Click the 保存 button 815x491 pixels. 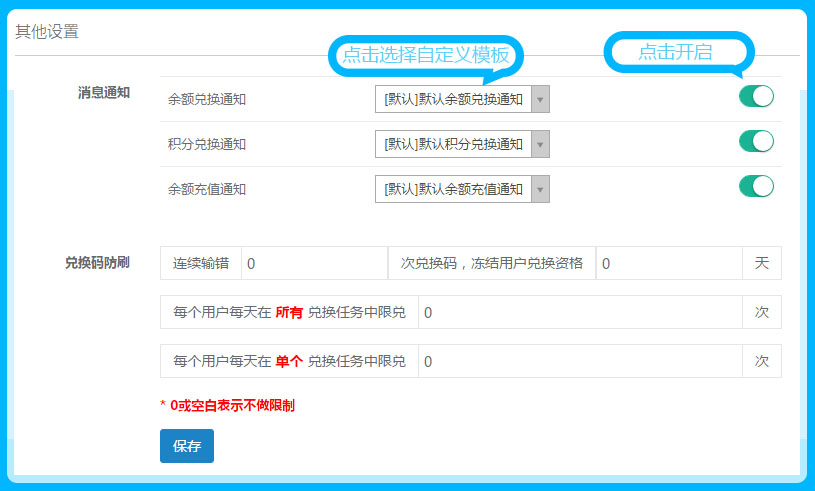(187, 446)
